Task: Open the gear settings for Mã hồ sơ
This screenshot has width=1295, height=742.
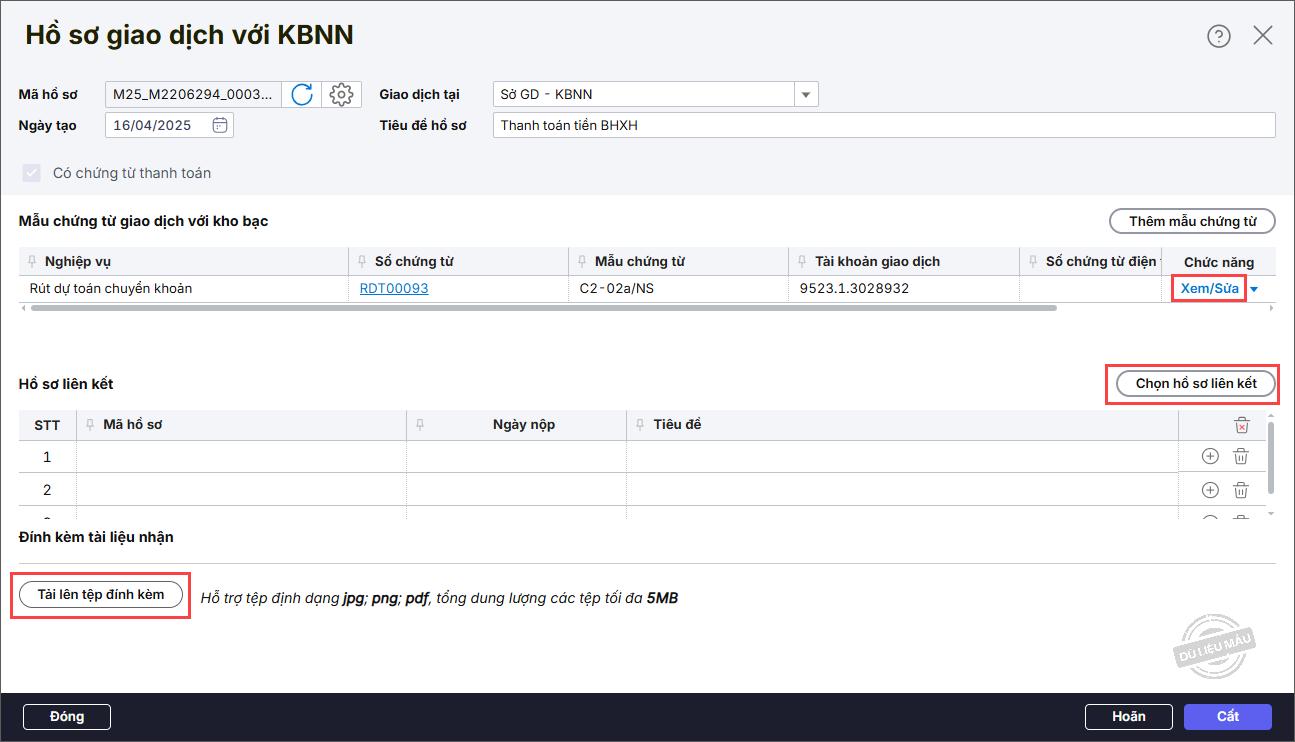Action: point(341,95)
